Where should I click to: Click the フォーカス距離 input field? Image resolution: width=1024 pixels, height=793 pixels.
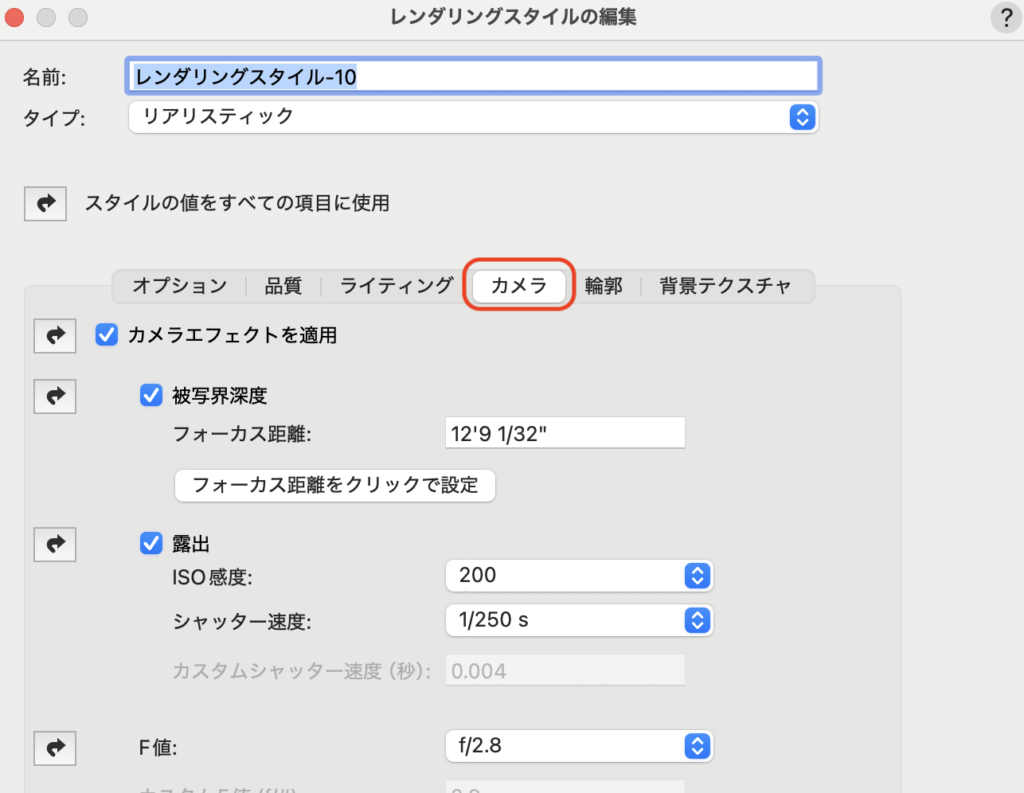click(565, 433)
